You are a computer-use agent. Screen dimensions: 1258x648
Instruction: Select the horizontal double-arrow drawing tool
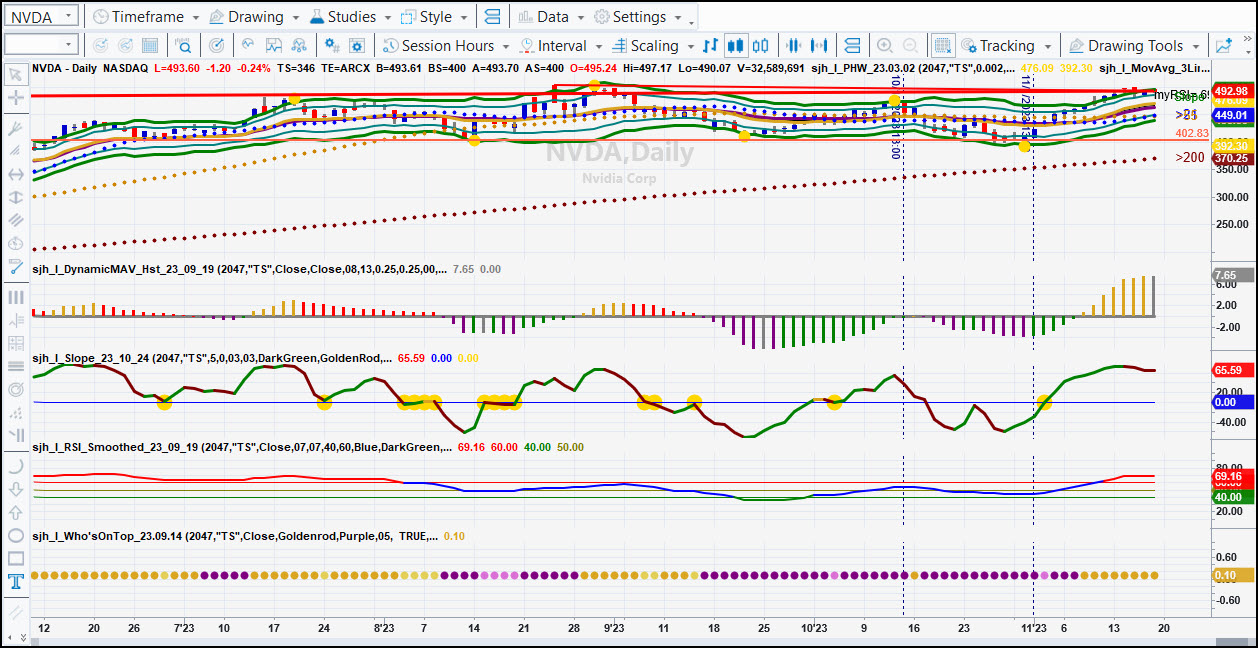coord(15,174)
